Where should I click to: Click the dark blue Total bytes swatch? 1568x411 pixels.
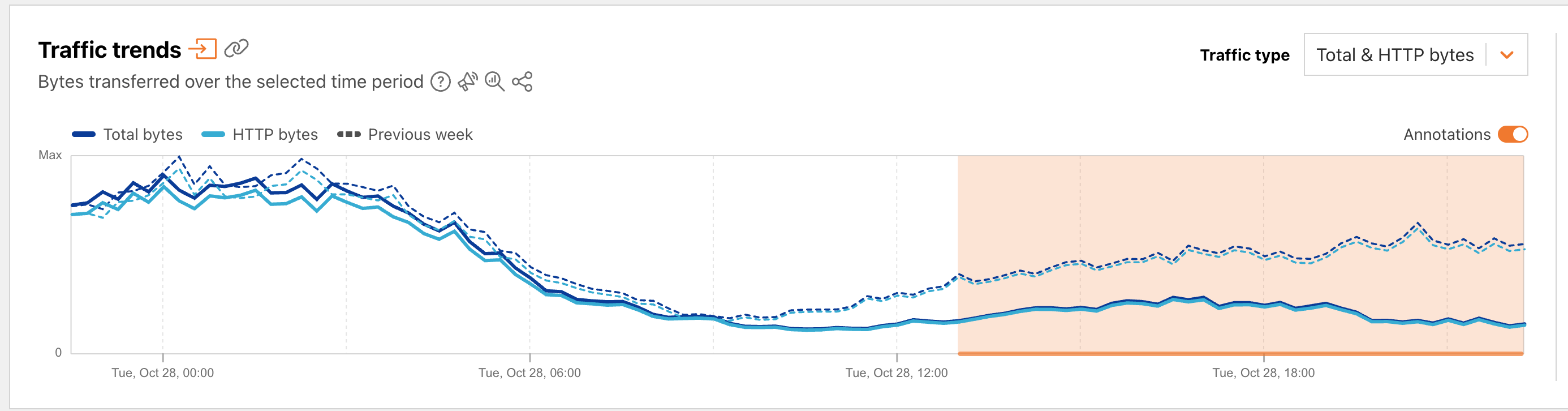tap(83, 135)
